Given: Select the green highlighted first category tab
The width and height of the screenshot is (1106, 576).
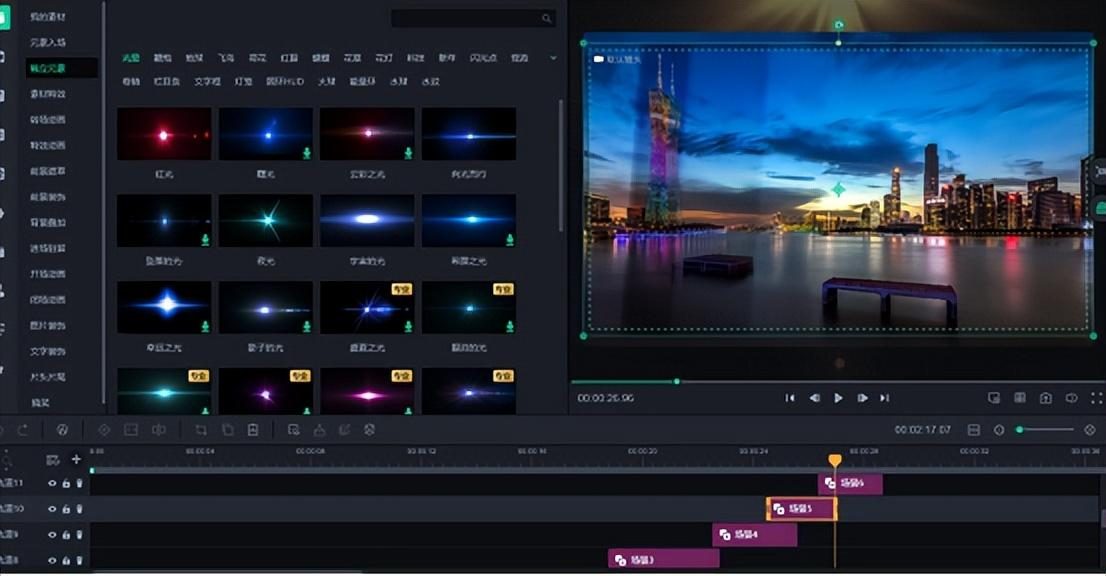Looking at the screenshot, I should [130, 58].
